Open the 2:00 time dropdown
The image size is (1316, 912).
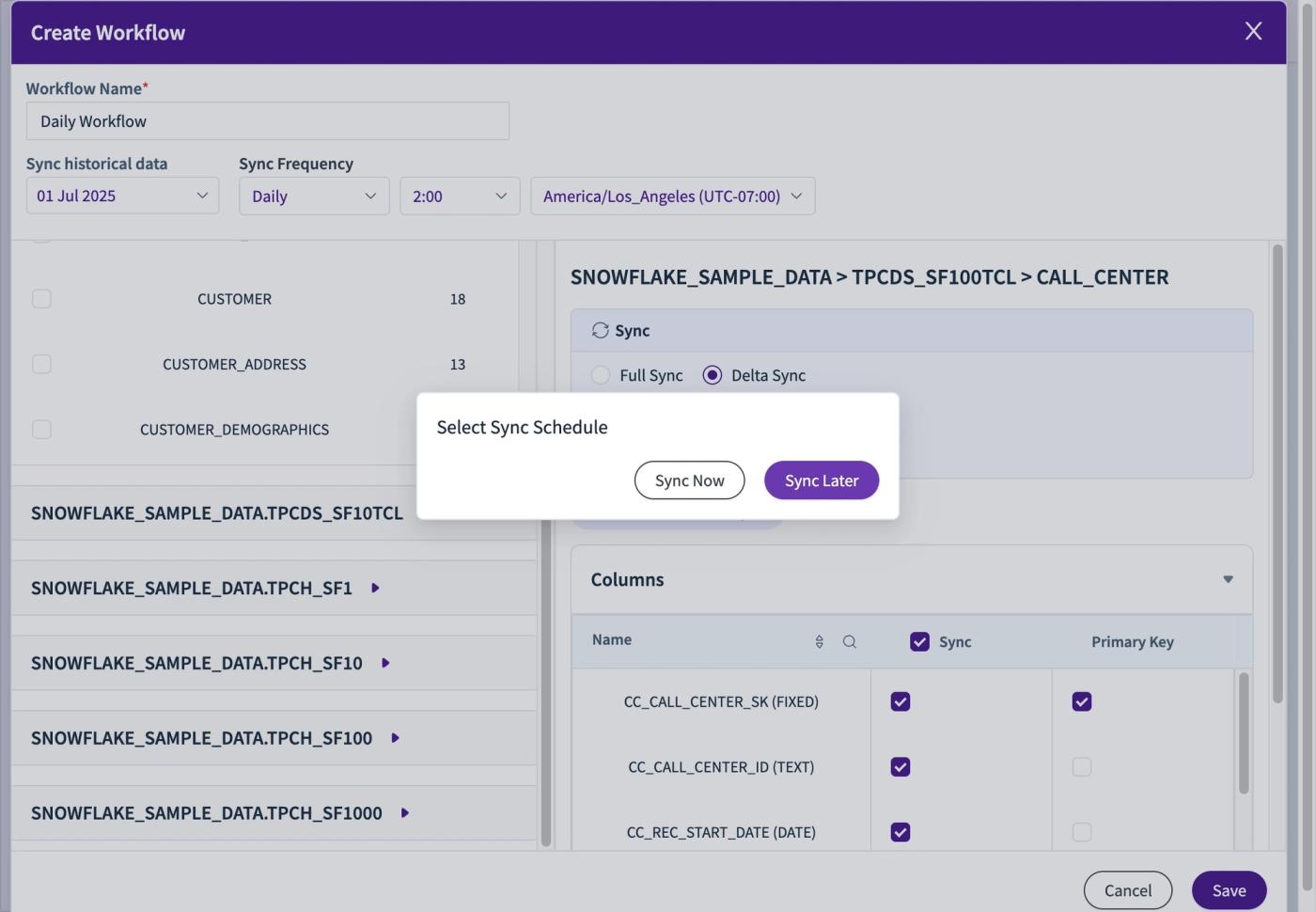460,196
